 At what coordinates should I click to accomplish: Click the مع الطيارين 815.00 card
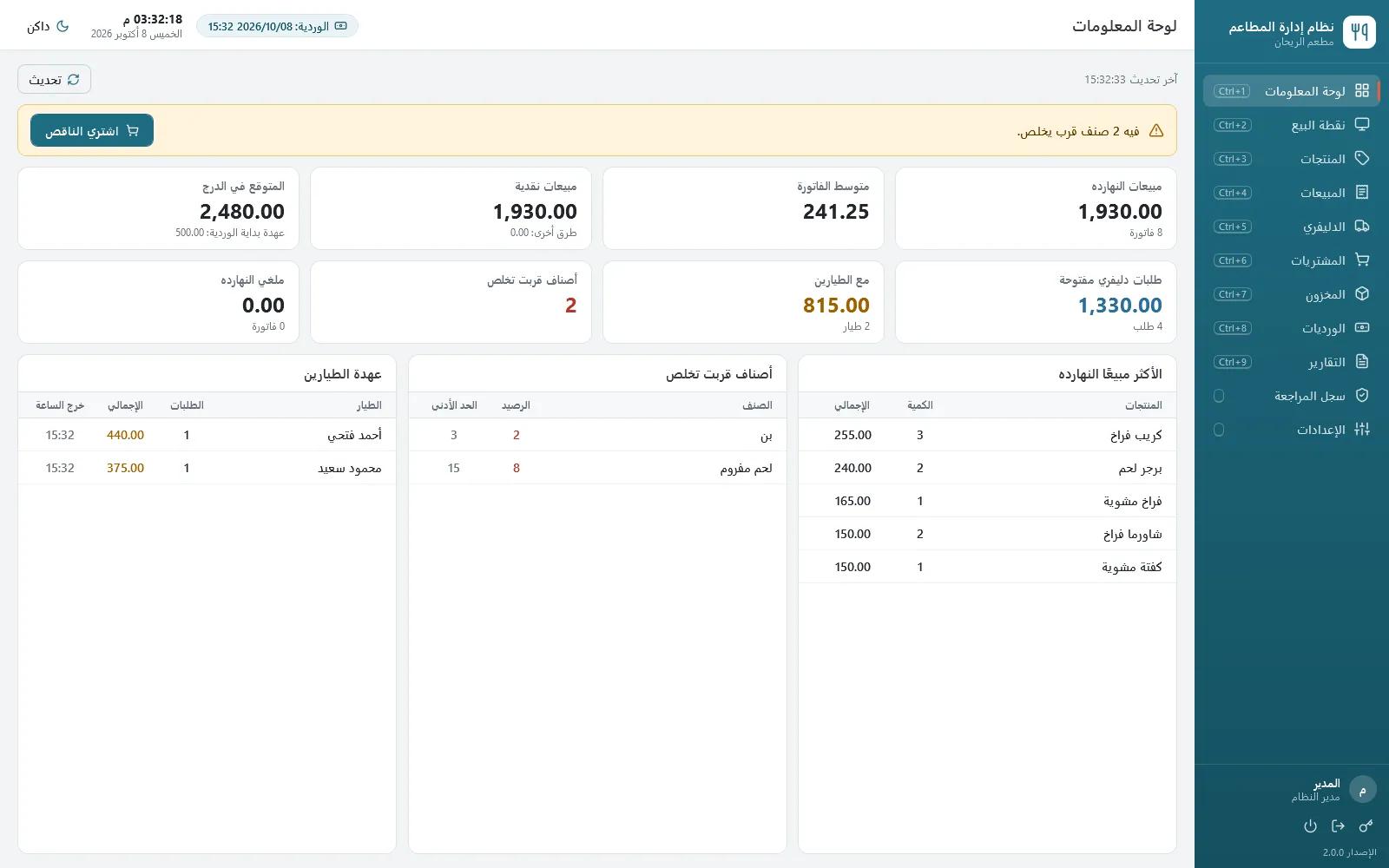click(743, 302)
